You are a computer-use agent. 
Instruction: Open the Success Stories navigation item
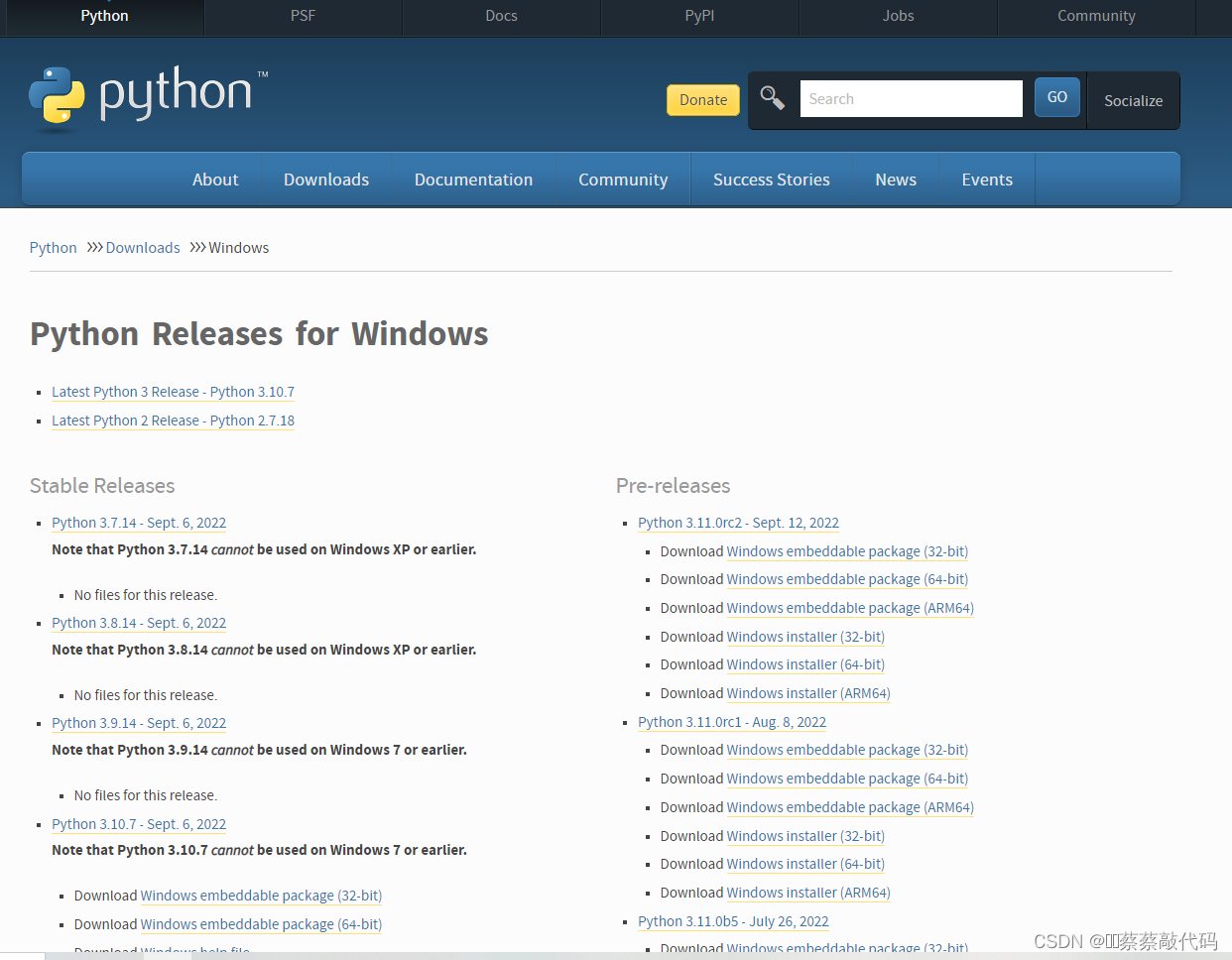click(771, 180)
